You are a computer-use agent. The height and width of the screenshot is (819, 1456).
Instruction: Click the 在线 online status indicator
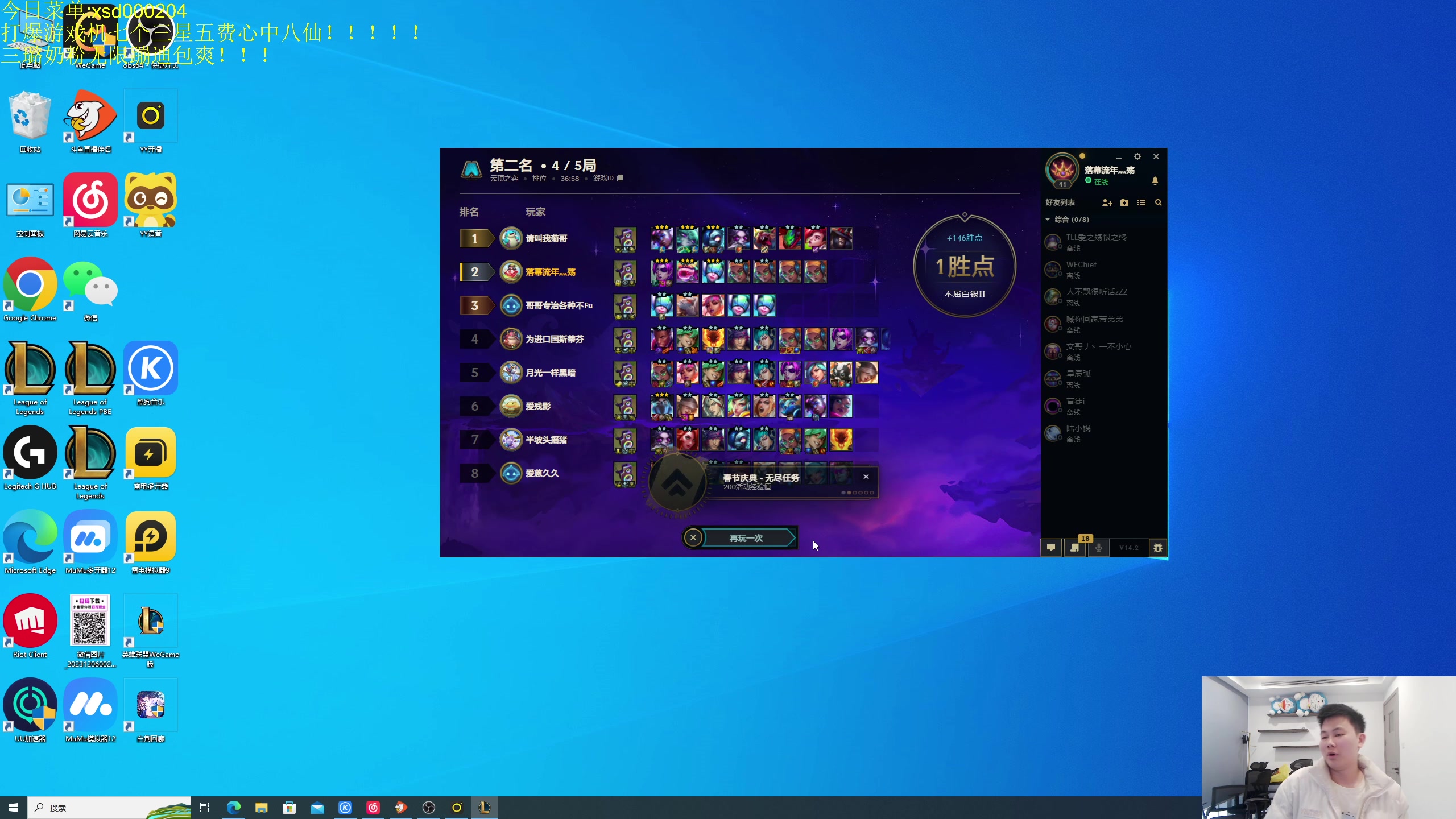(1097, 181)
